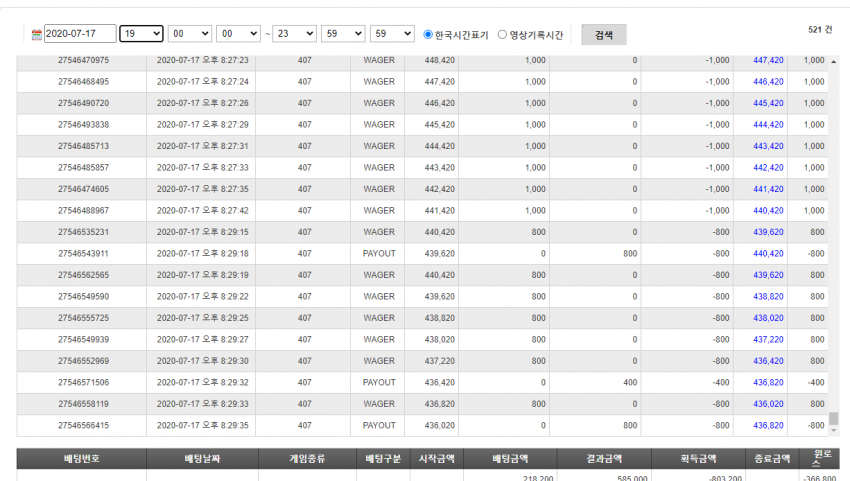Screen dimensions: 850x481
Task: Open the start second dropdown
Action: (x=239, y=34)
